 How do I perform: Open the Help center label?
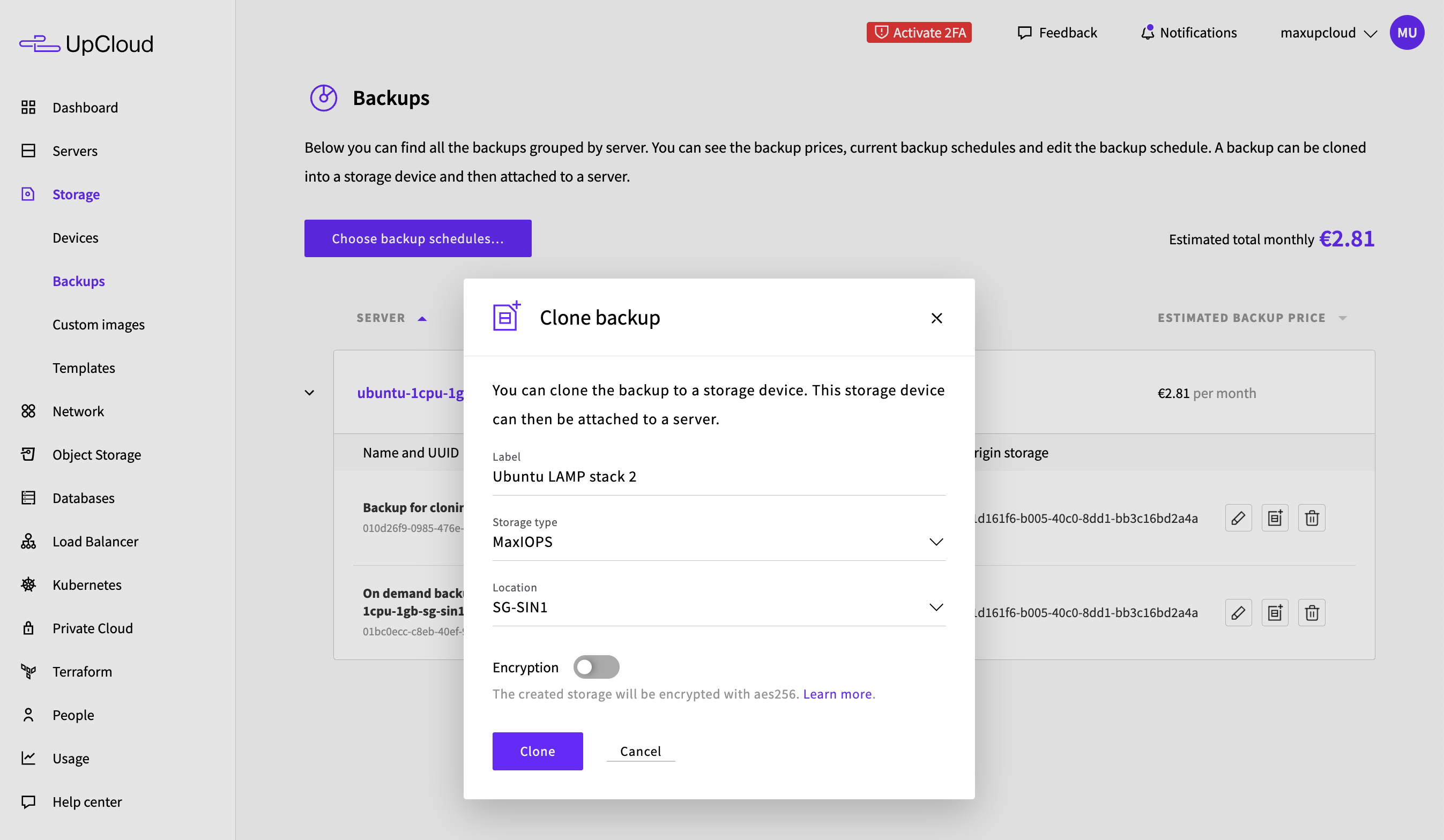[x=87, y=801]
